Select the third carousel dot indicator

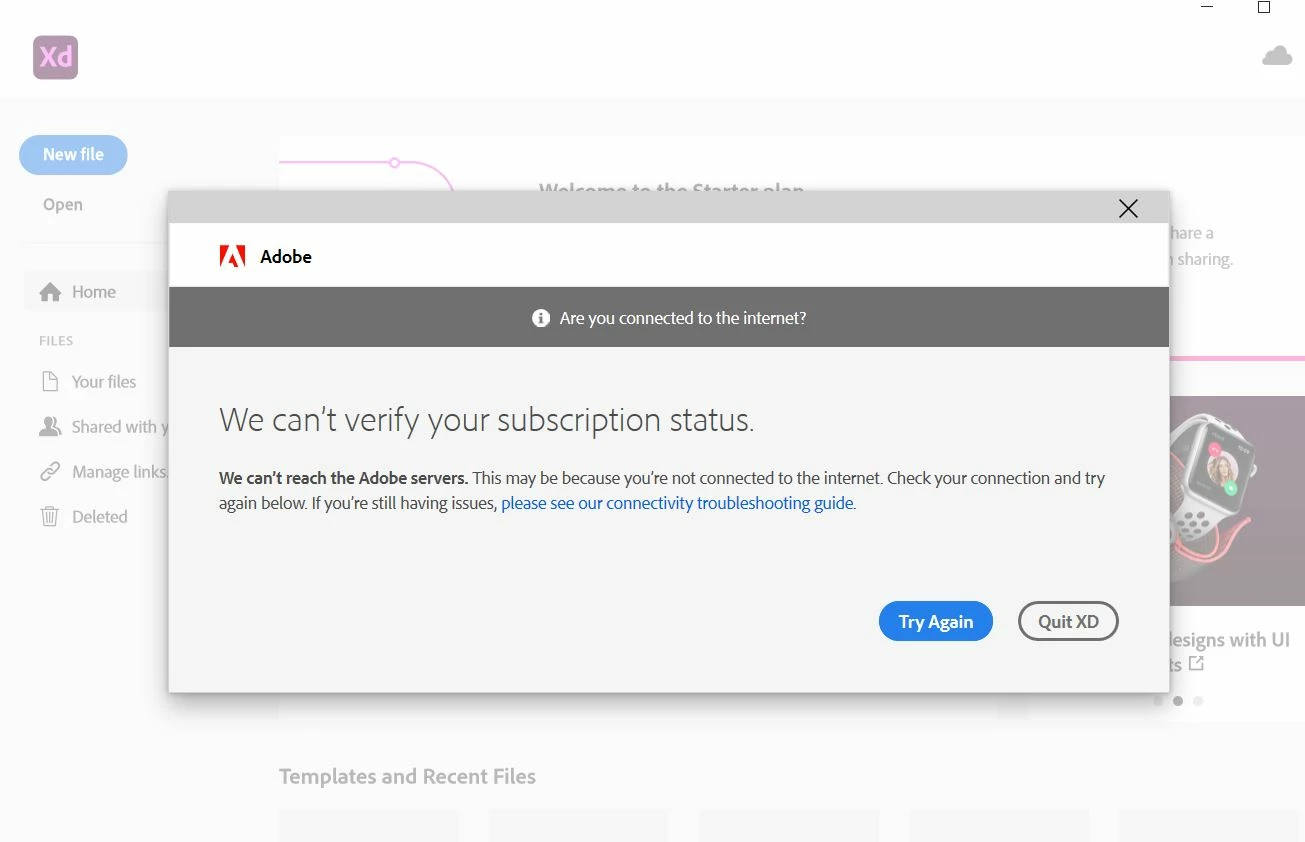[x=1198, y=701]
